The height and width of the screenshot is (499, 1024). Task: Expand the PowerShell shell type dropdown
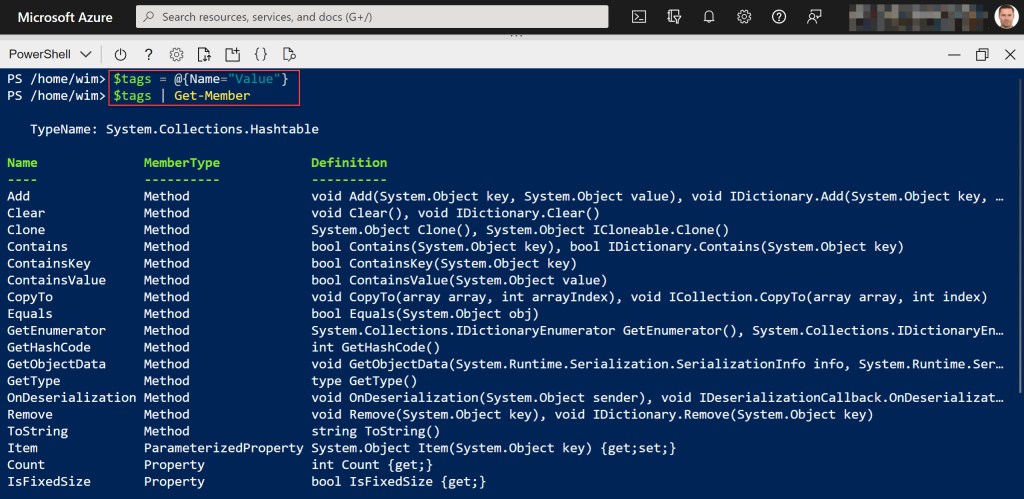coord(50,54)
